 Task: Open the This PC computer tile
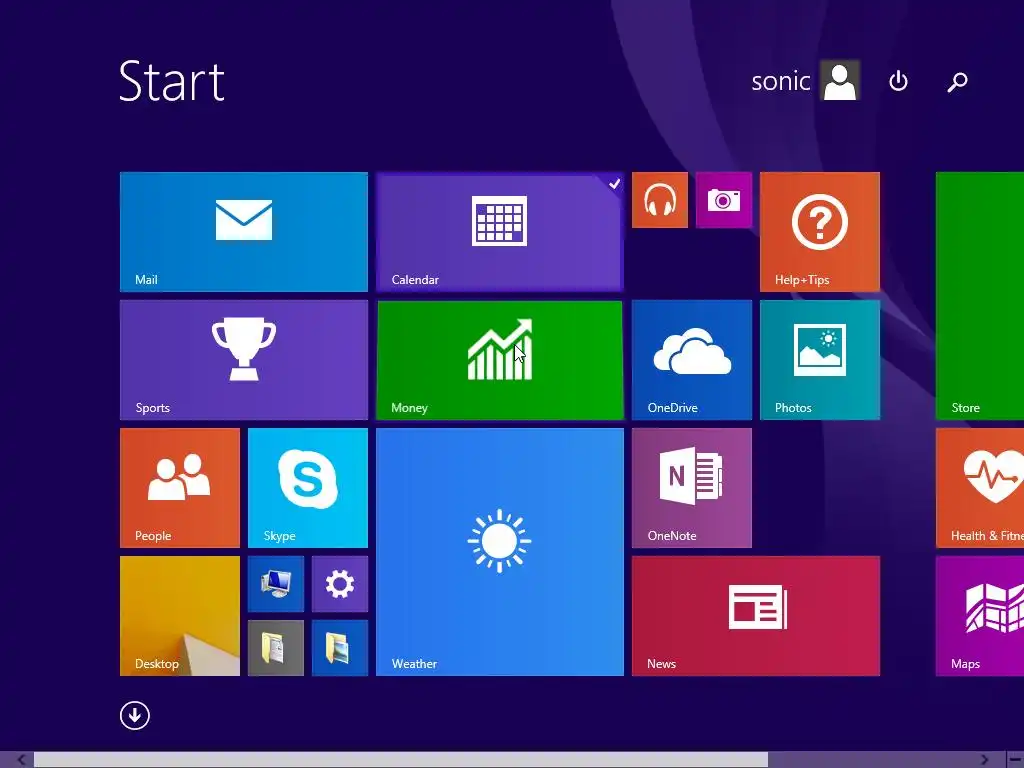(276, 584)
